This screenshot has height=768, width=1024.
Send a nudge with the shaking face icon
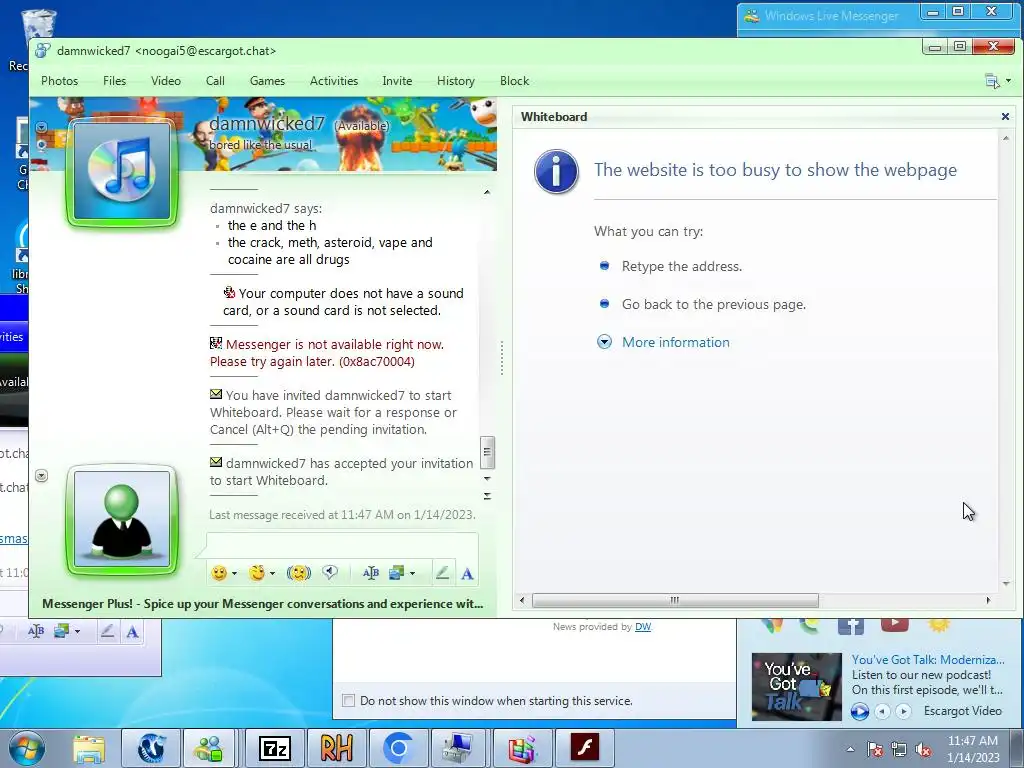pos(299,573)
